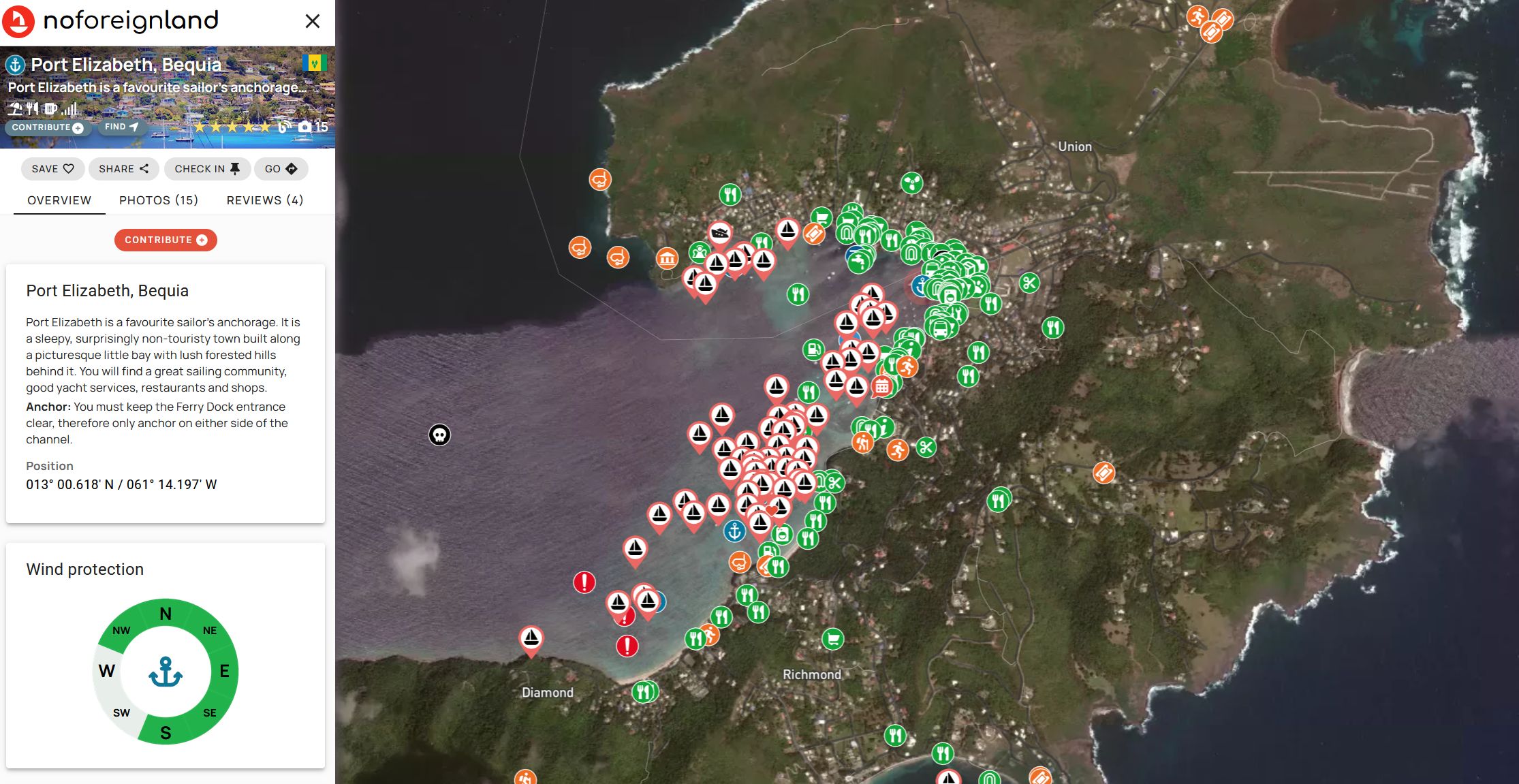Click the red Contribute button in the overview
This screenshot has width=1519, height=784.
pyautogui.click(x=166, y=240)
